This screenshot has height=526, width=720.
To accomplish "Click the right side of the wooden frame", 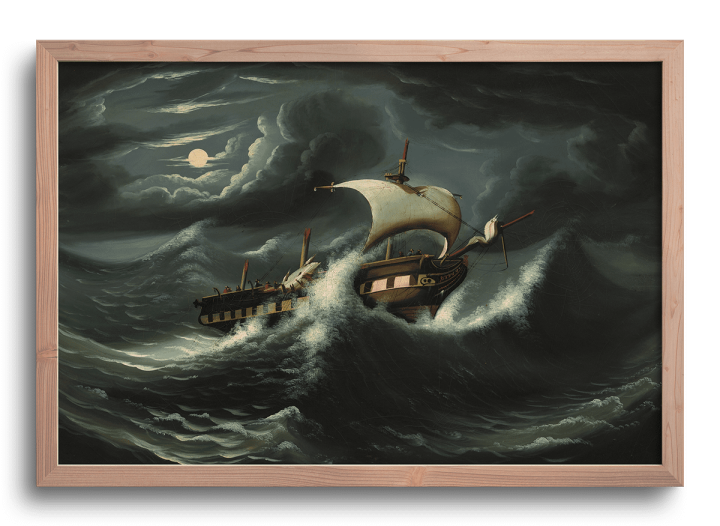I will 672,262.
